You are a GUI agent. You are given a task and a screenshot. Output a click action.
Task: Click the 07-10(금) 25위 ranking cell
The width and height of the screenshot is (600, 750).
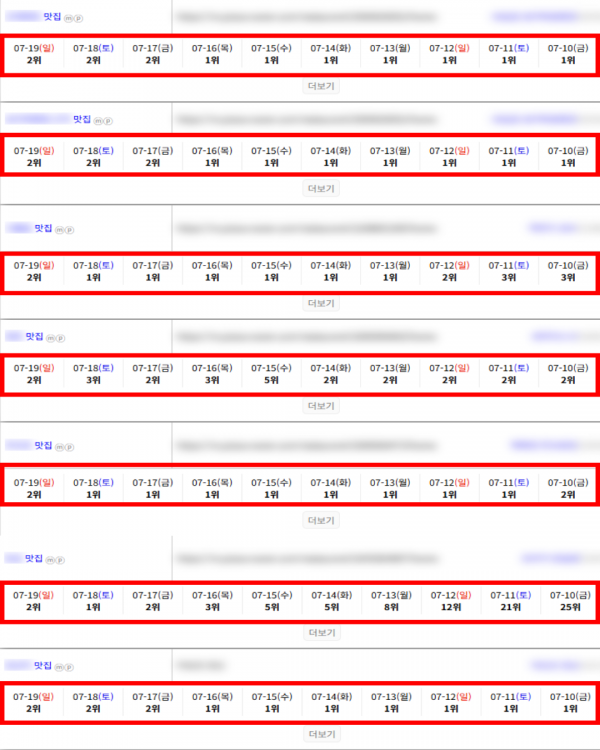tap(570, 601)
